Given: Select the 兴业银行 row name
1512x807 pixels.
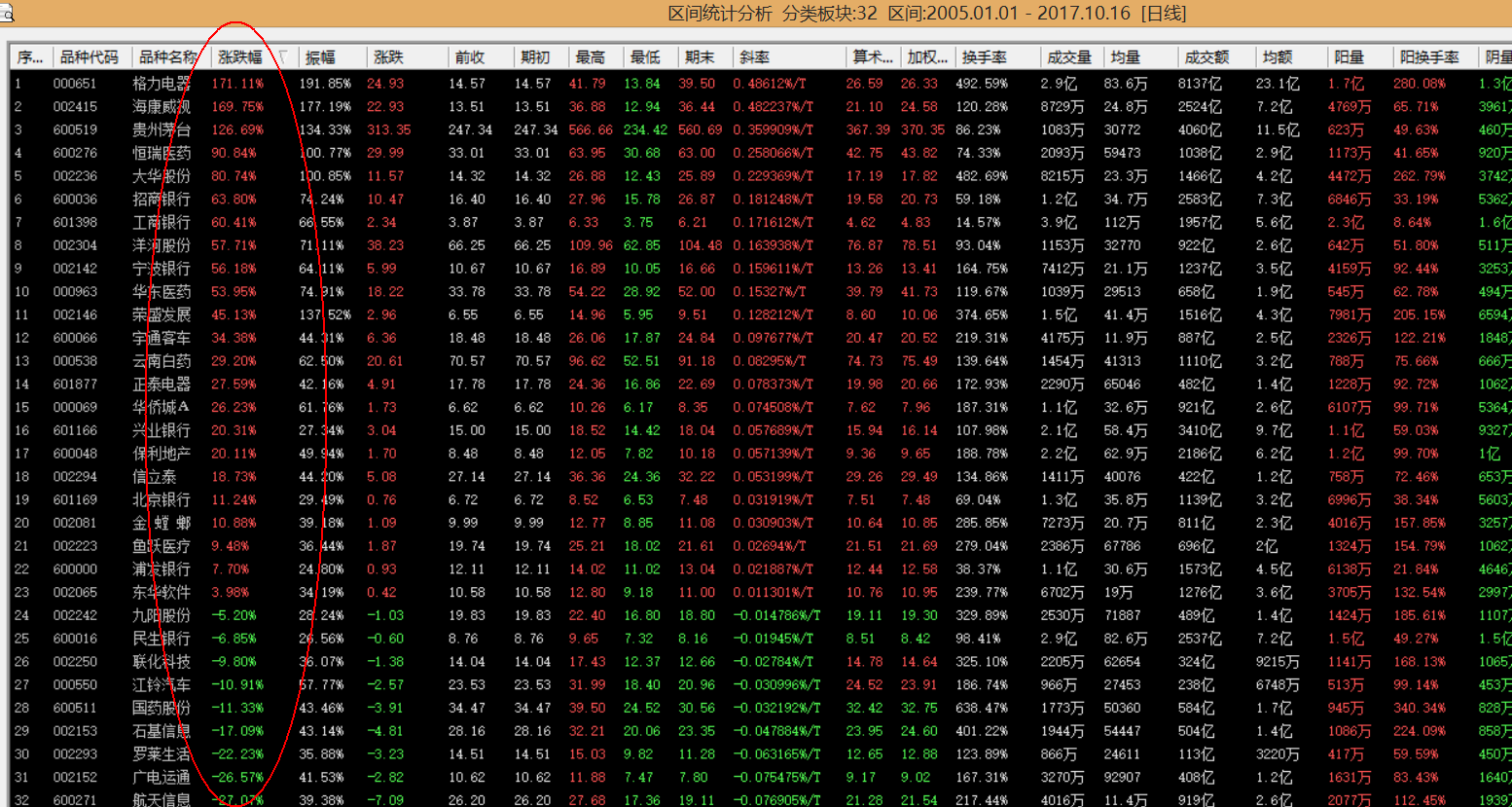Looking at the screenshot, I should (162, 430).
